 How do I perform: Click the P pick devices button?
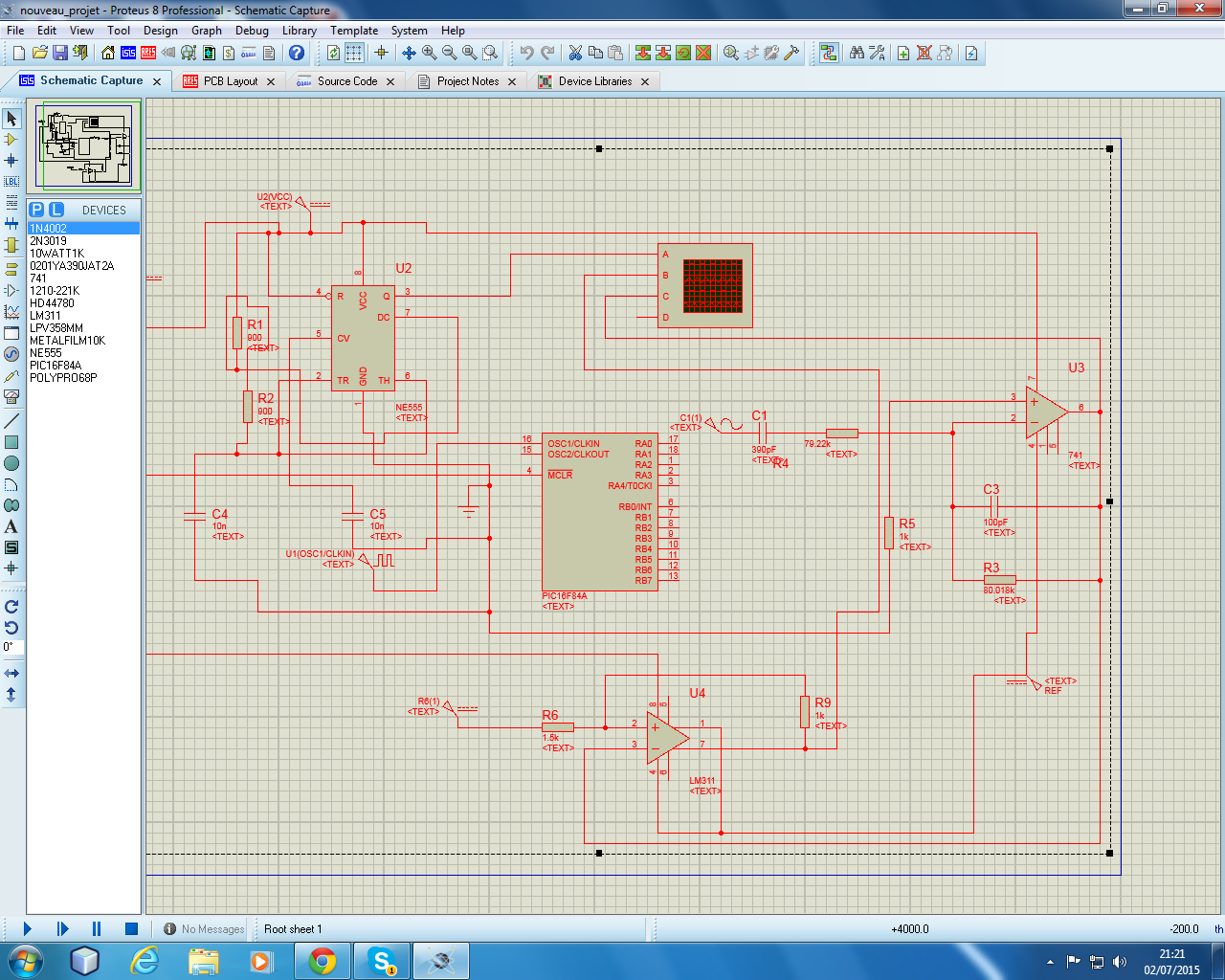pyautogui.click(x=36, y=210)
